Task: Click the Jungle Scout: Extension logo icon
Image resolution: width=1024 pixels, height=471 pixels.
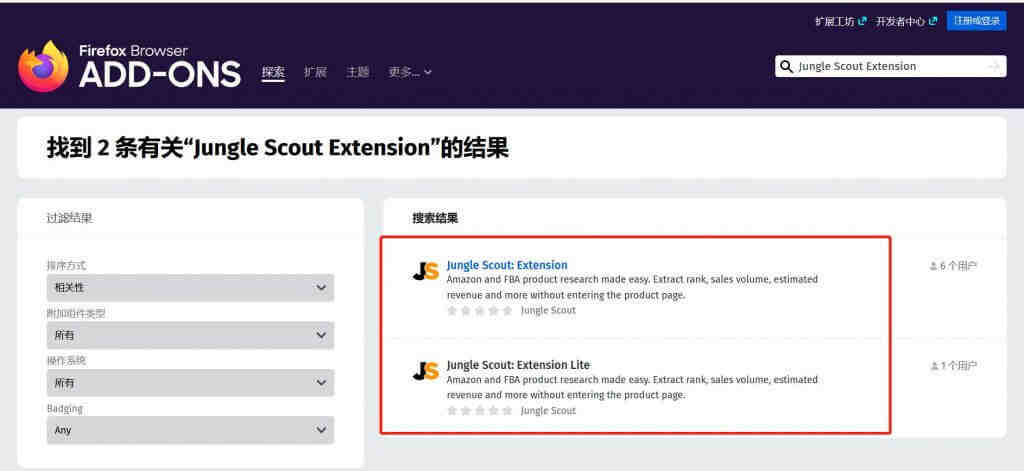Action: (x=426, y=270)
